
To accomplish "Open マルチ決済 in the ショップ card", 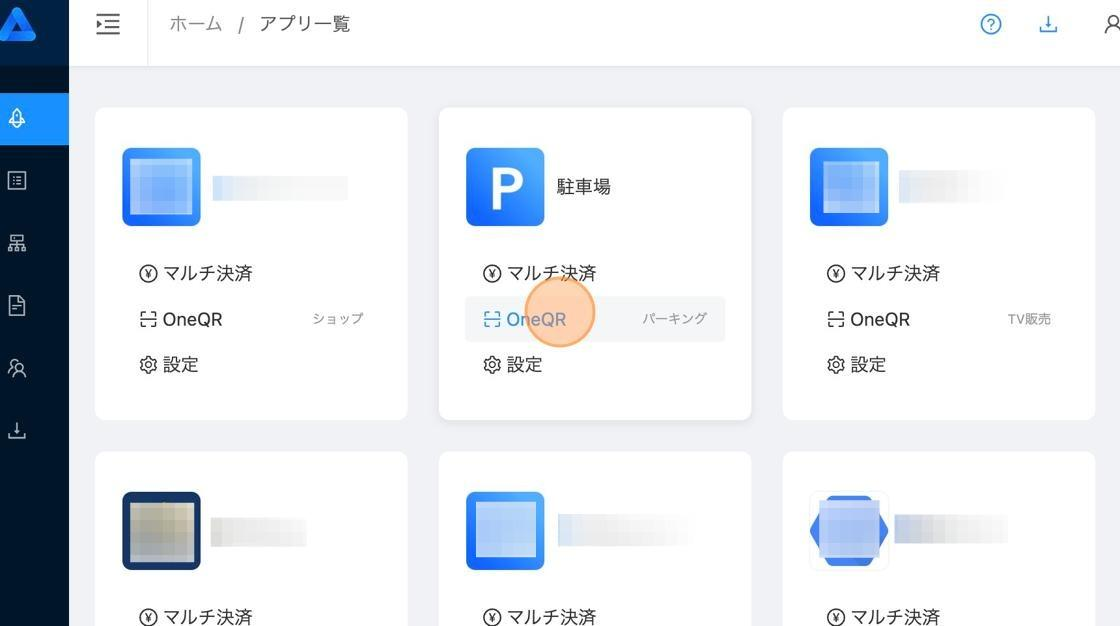I will point(196,274).
